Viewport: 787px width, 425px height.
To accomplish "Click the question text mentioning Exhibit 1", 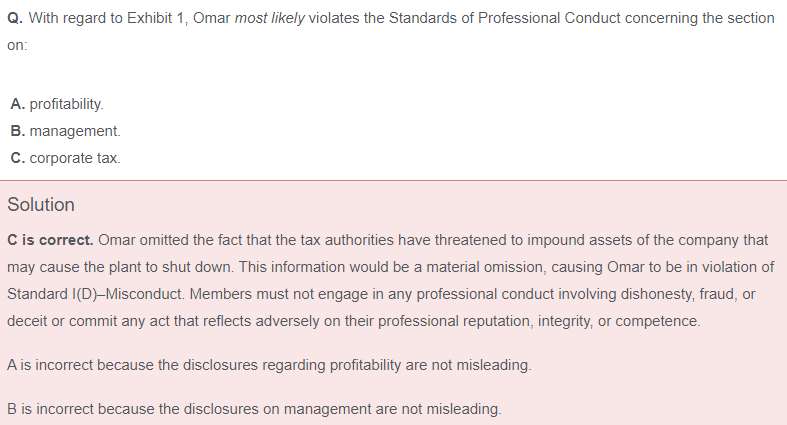I will [x=391, y=31].
